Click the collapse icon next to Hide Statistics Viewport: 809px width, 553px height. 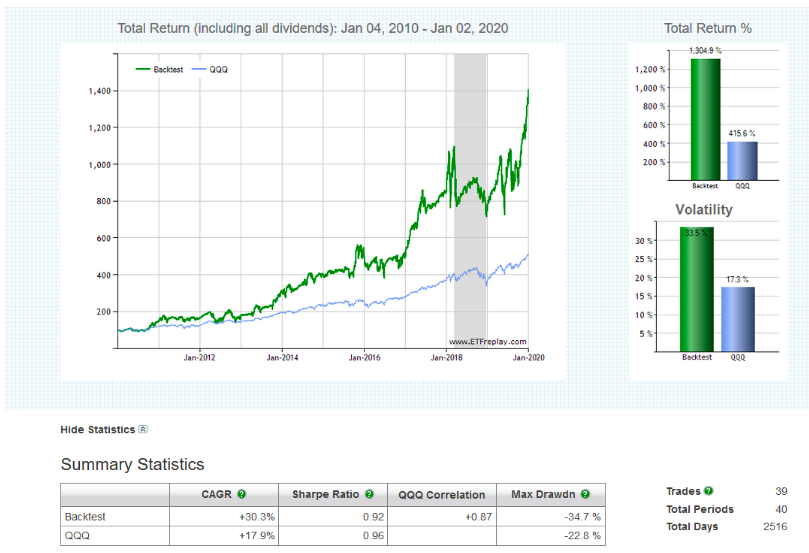[x=143, y=430]
